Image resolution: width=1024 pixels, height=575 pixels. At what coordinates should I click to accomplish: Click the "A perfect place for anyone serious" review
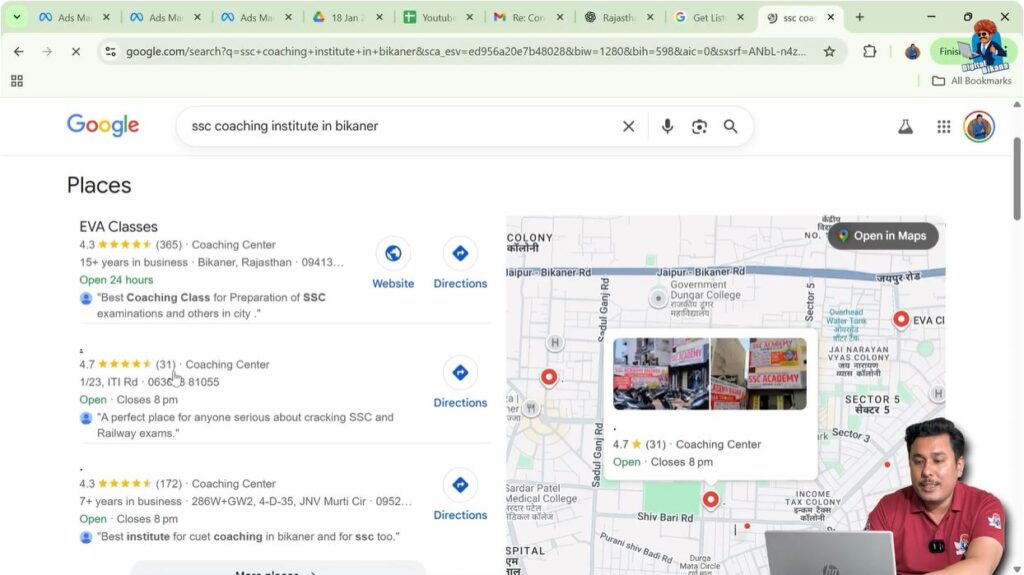point(245,425)
